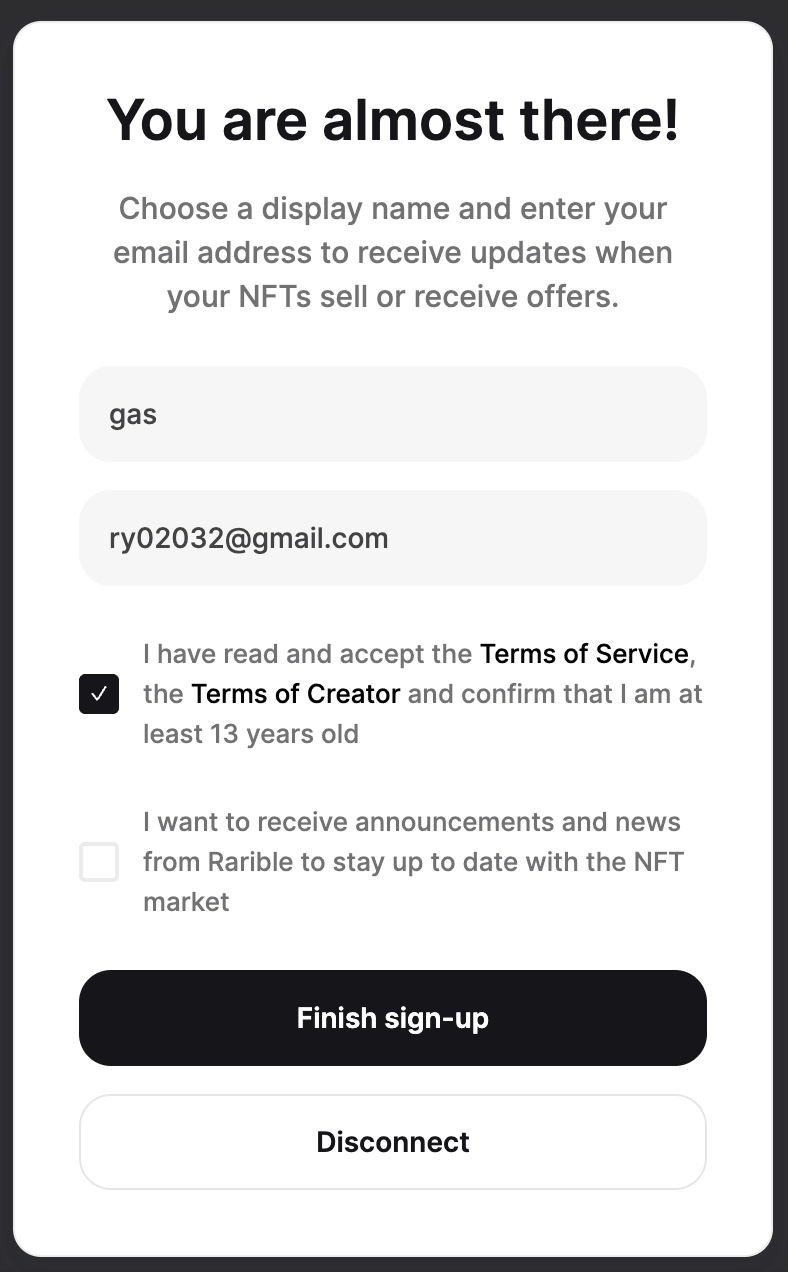The height and width of the screenshot is (1272, 788).
Task: Click the "ry02032@gmail.com" text in the email field
Action: click(x=249, y=538)
